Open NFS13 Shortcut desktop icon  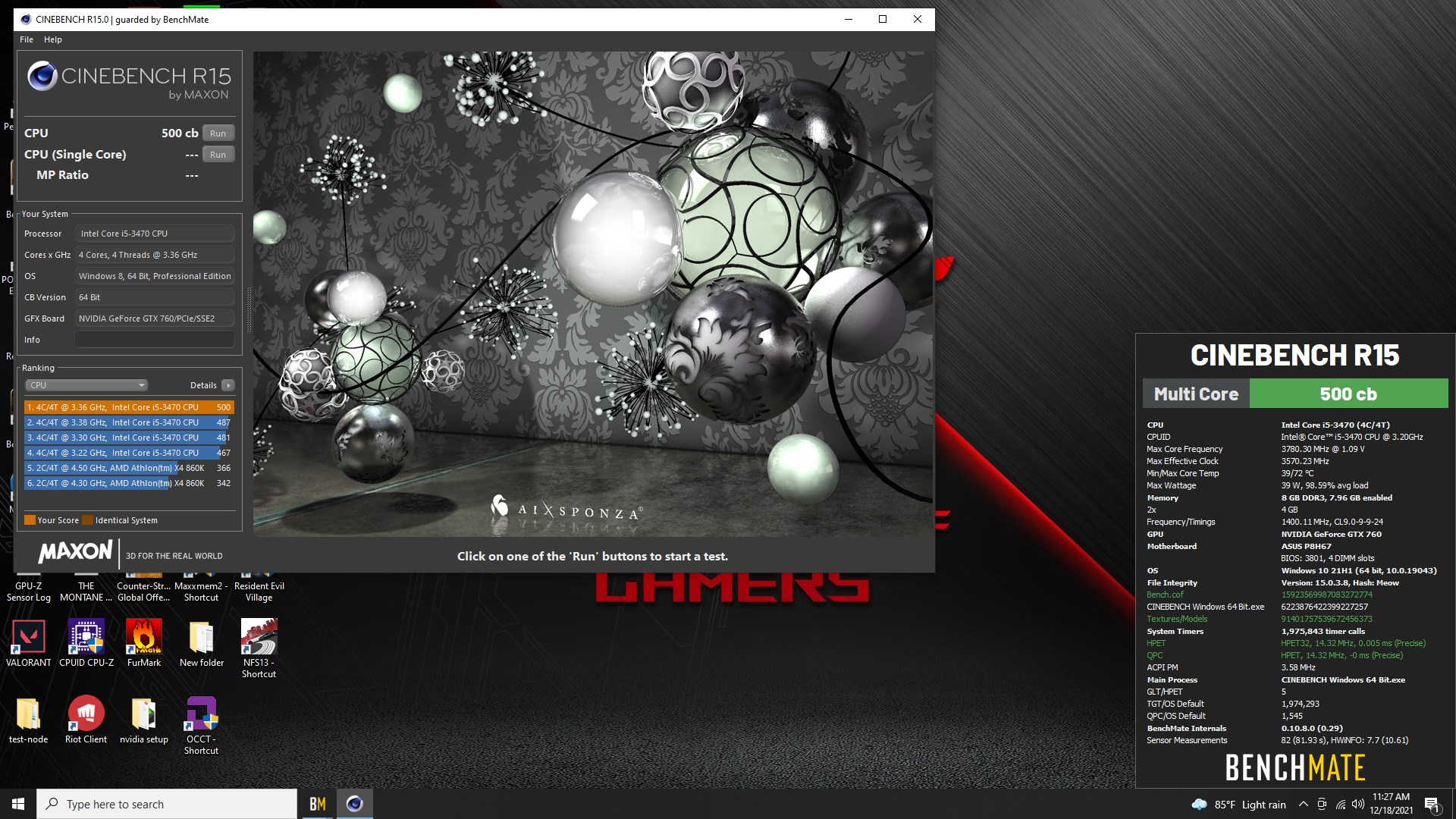click(x=259, y=648)
